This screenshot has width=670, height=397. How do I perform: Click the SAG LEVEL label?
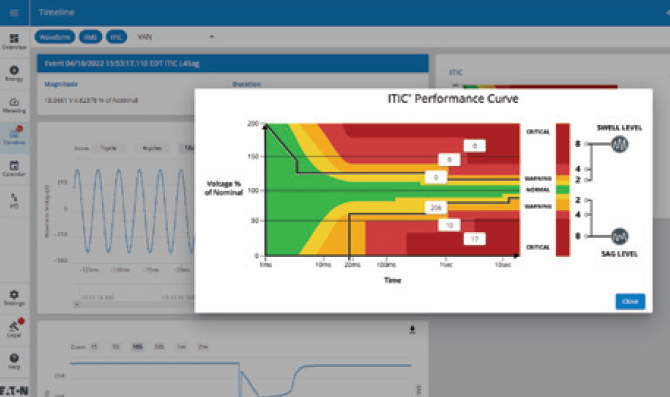click(x=619, y=254)
